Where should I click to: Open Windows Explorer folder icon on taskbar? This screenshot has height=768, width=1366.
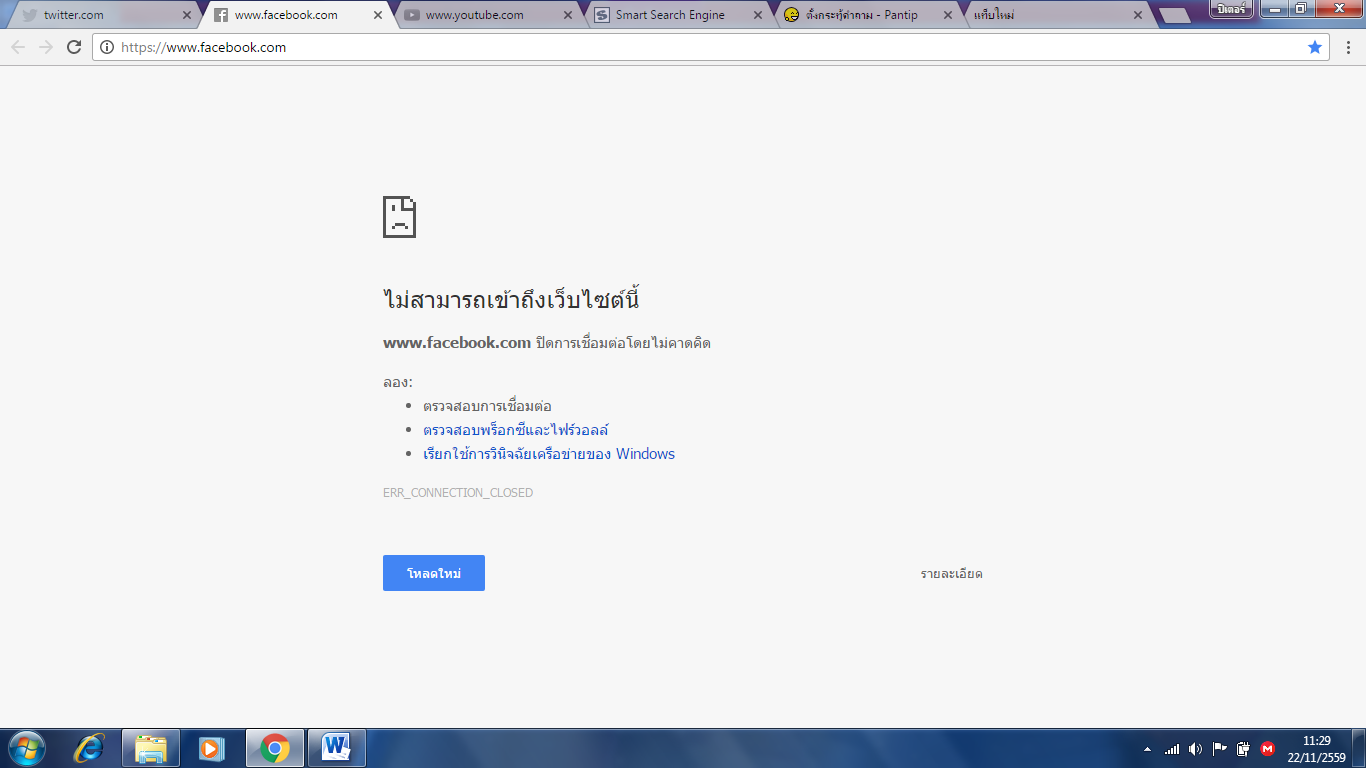tap(151, 748)
